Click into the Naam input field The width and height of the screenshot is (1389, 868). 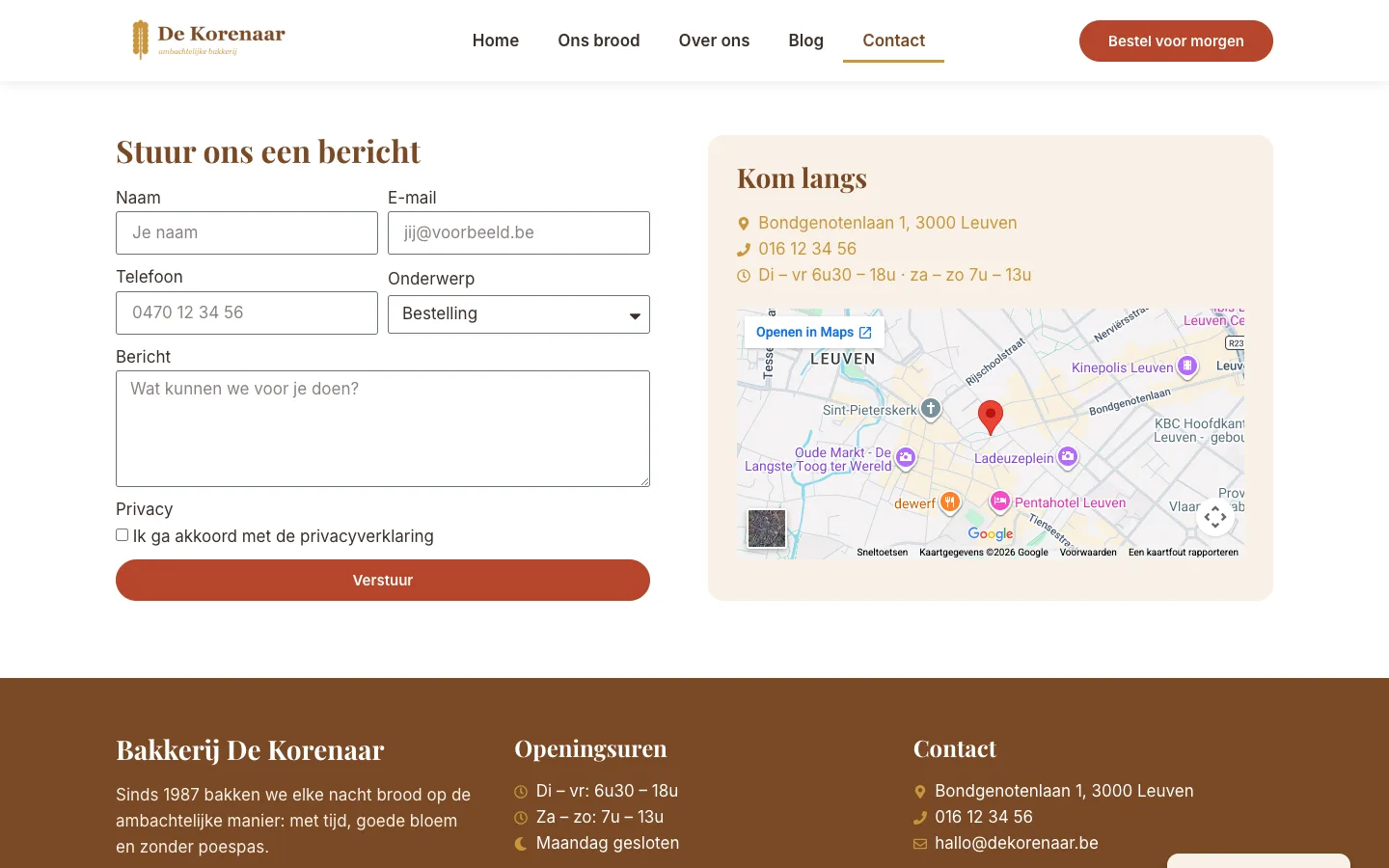pos(247,232)
